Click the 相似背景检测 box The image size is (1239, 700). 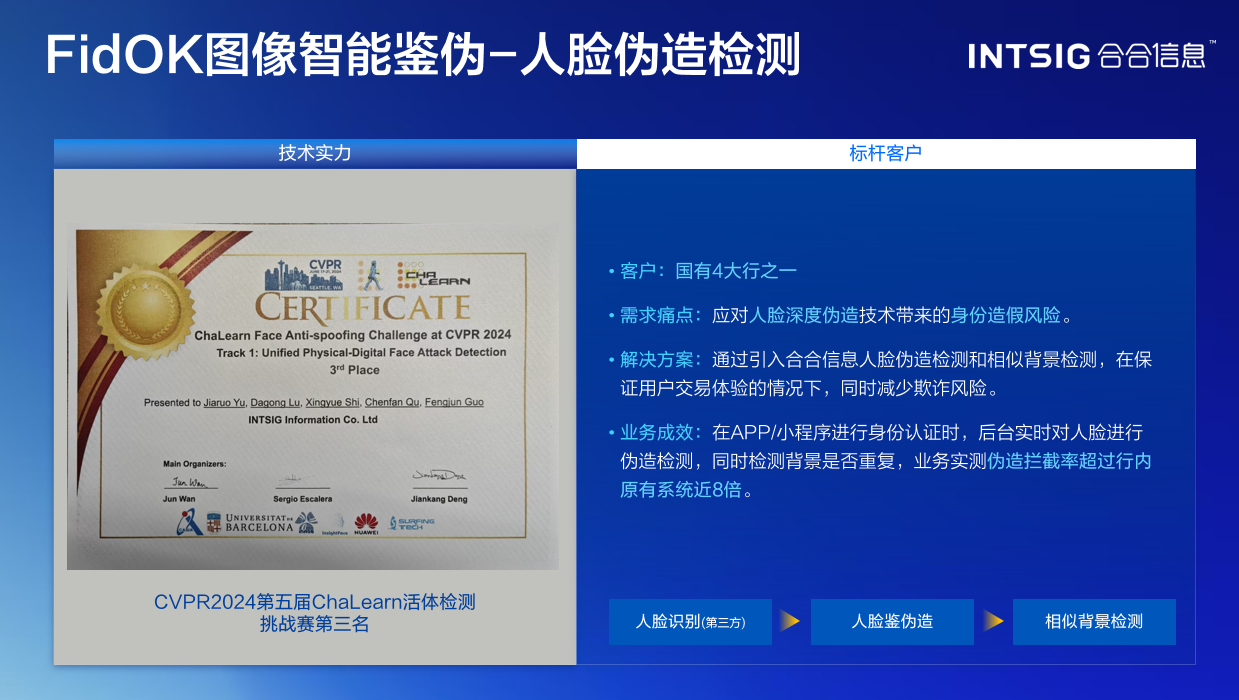pos(1094,622)
